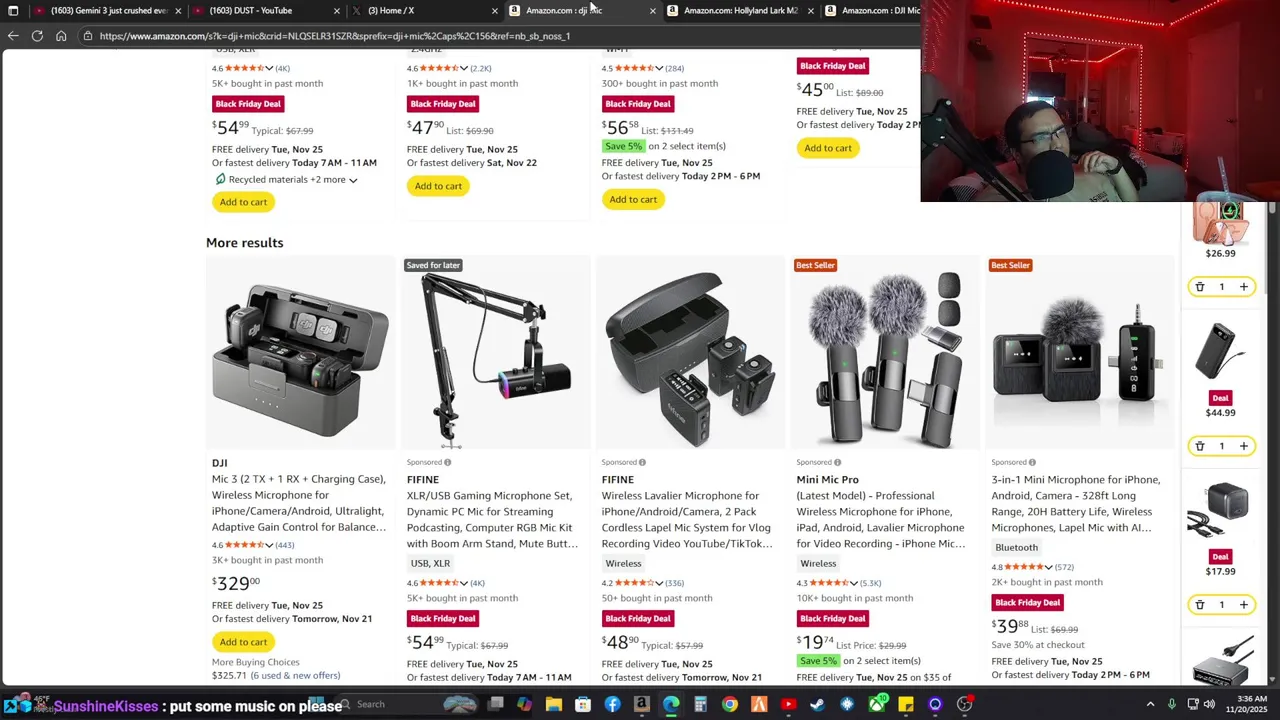Viewport: 1280px width, 720px height.
Task: Add the top-row $47.90 item to cart
Action: [x=438, y=186]
